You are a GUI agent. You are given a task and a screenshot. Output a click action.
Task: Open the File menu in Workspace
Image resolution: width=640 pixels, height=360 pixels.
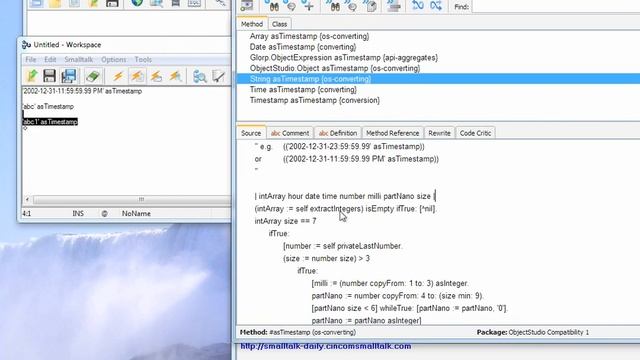(x=31, y=60)
